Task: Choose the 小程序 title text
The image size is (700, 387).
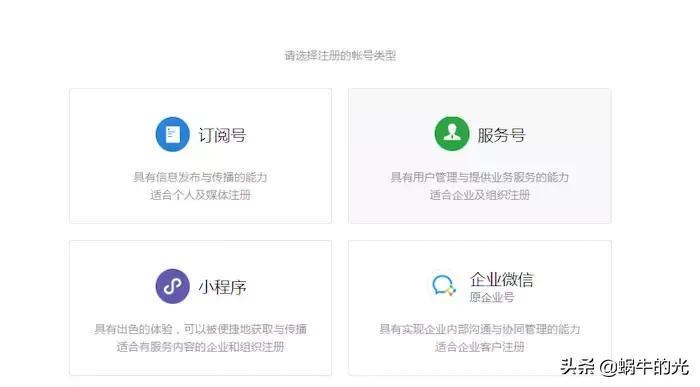Action: pyautogui.click(x=222, y=287)
